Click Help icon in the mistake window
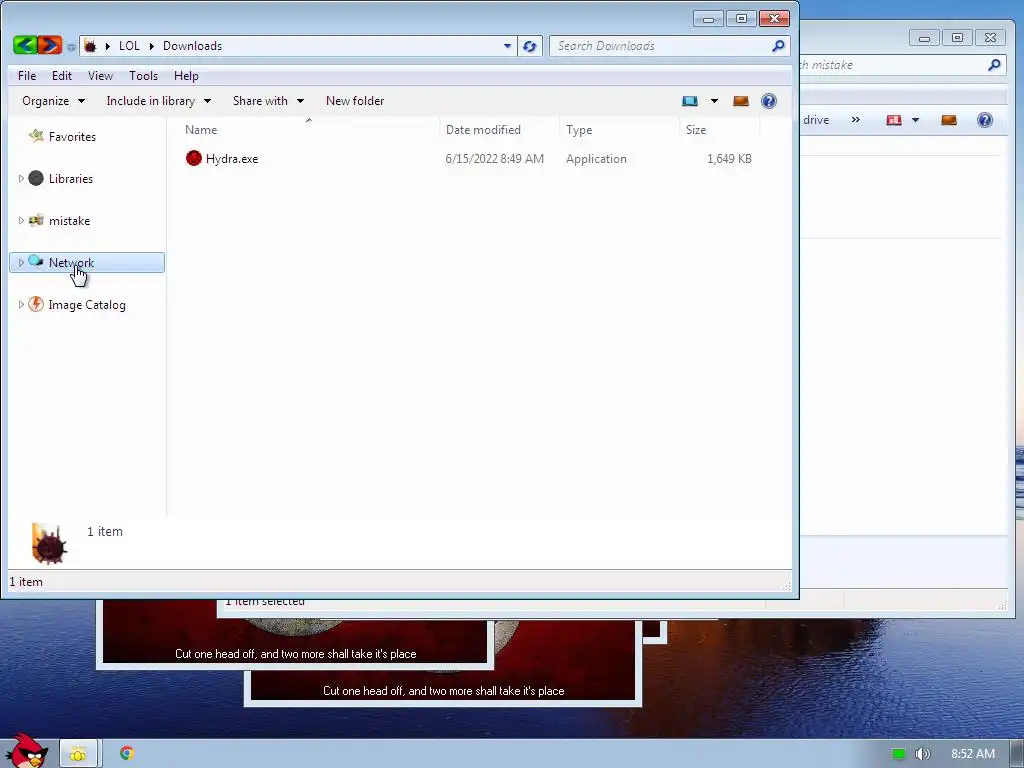Image resolution: width=1024 pixels, height=768 pixels. [985, 120]
